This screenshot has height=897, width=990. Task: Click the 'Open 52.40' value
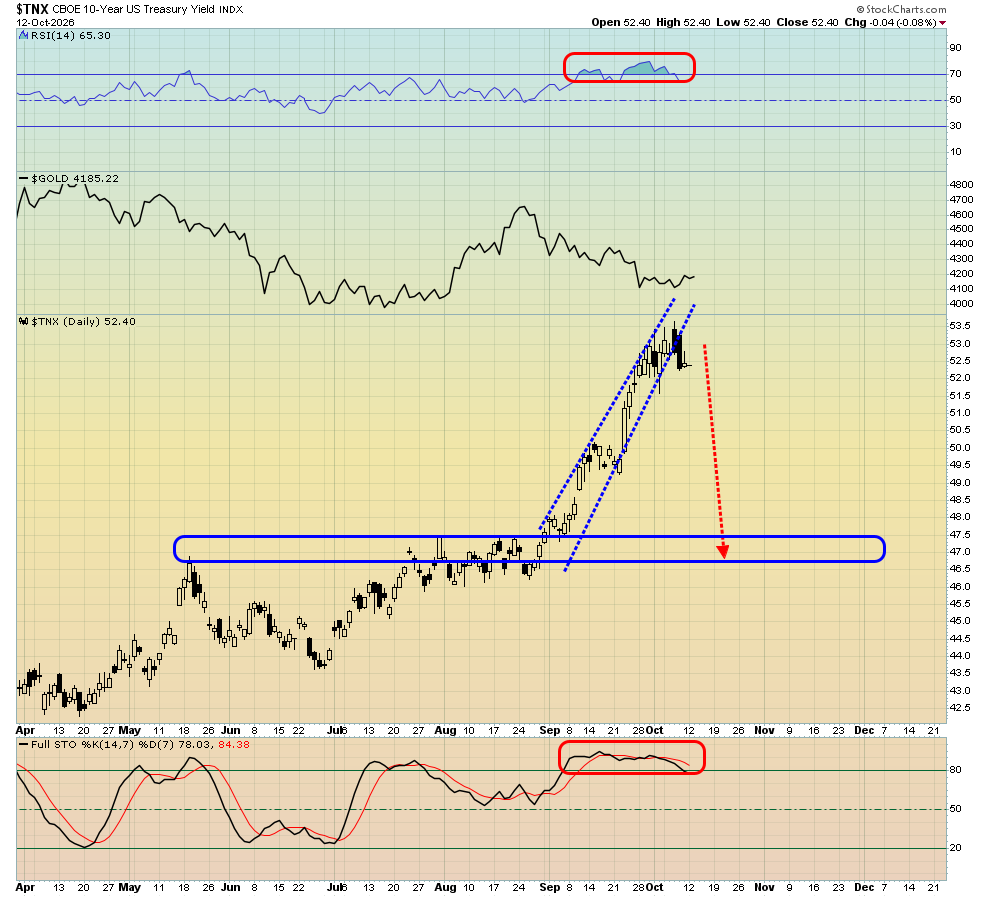[x=621, y=22]
